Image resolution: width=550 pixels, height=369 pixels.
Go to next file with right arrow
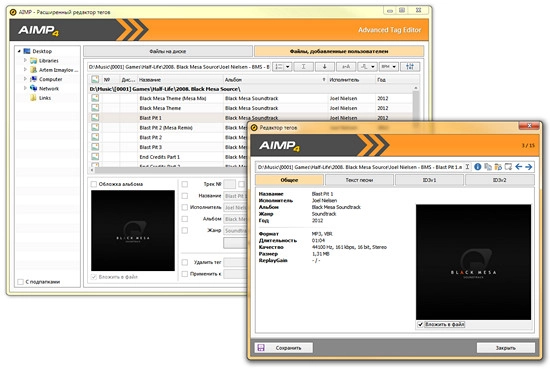[529, 167]
